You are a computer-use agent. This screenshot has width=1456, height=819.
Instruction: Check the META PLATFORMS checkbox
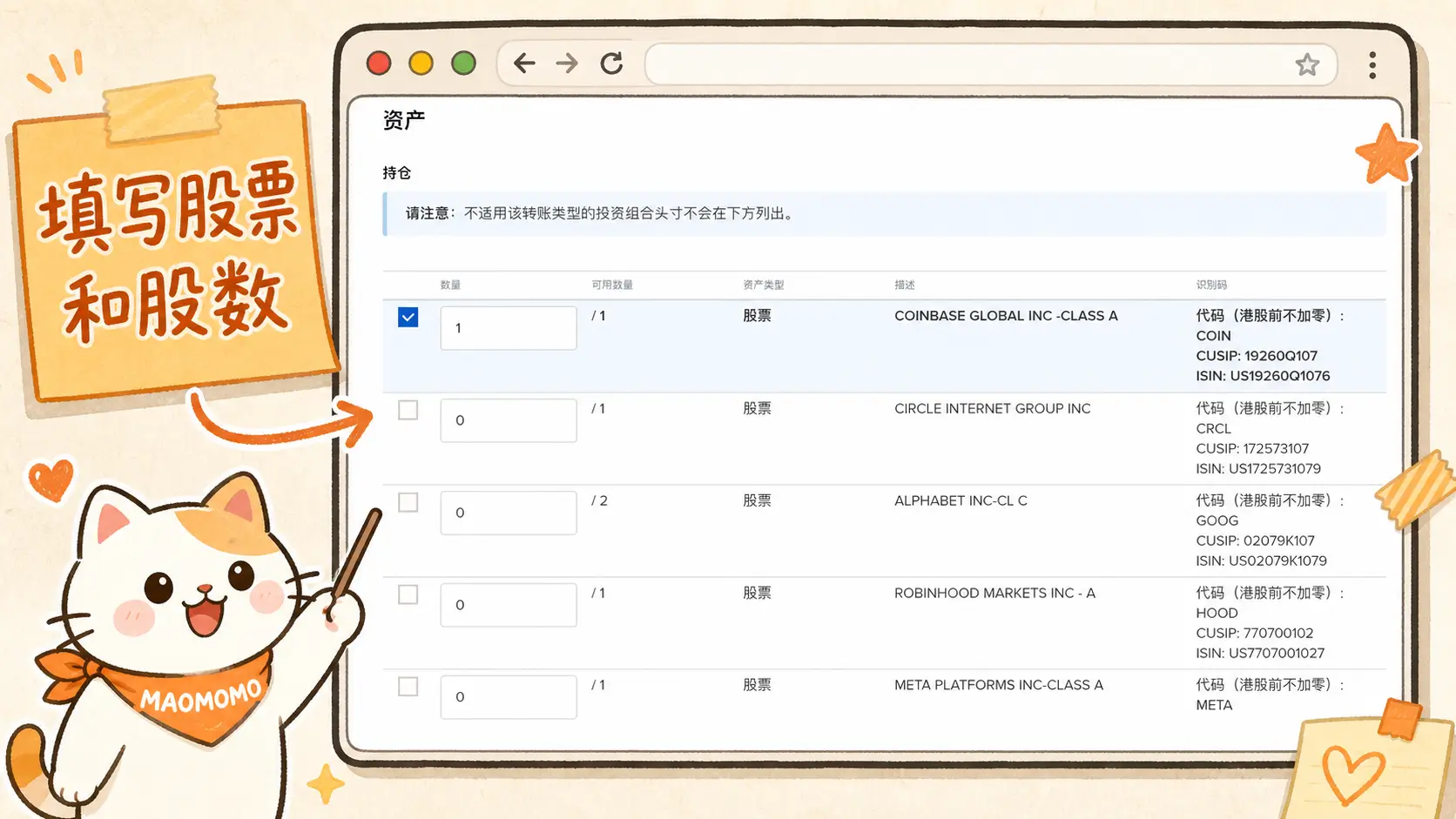click(408, 687)
